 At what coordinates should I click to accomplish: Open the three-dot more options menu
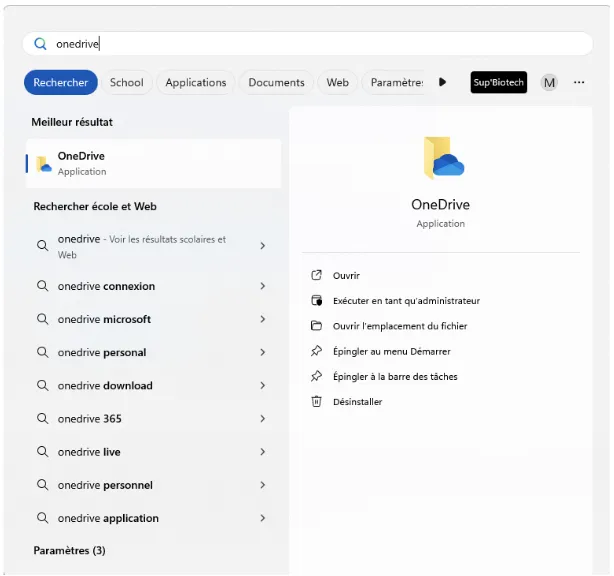click(x=579, y=82)
